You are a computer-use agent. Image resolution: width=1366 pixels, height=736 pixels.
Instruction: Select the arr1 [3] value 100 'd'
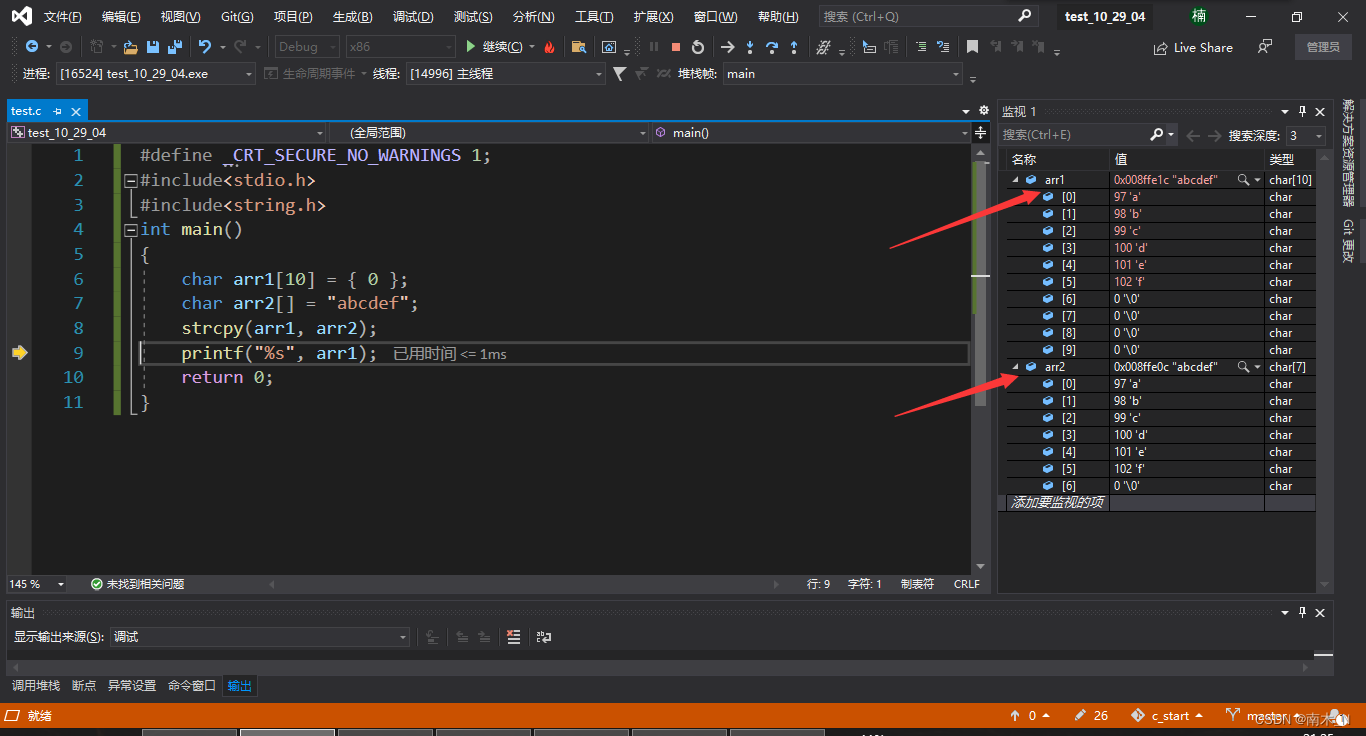[1187, 248]
